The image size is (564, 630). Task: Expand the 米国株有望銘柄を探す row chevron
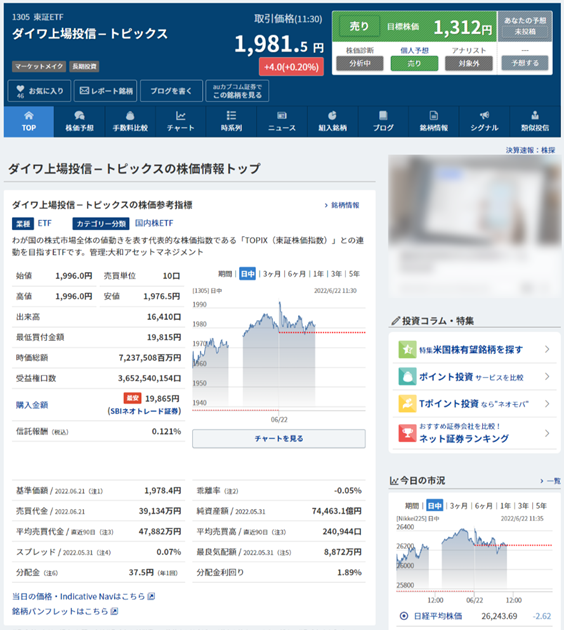pyautogui.click(x=547, y=349)
